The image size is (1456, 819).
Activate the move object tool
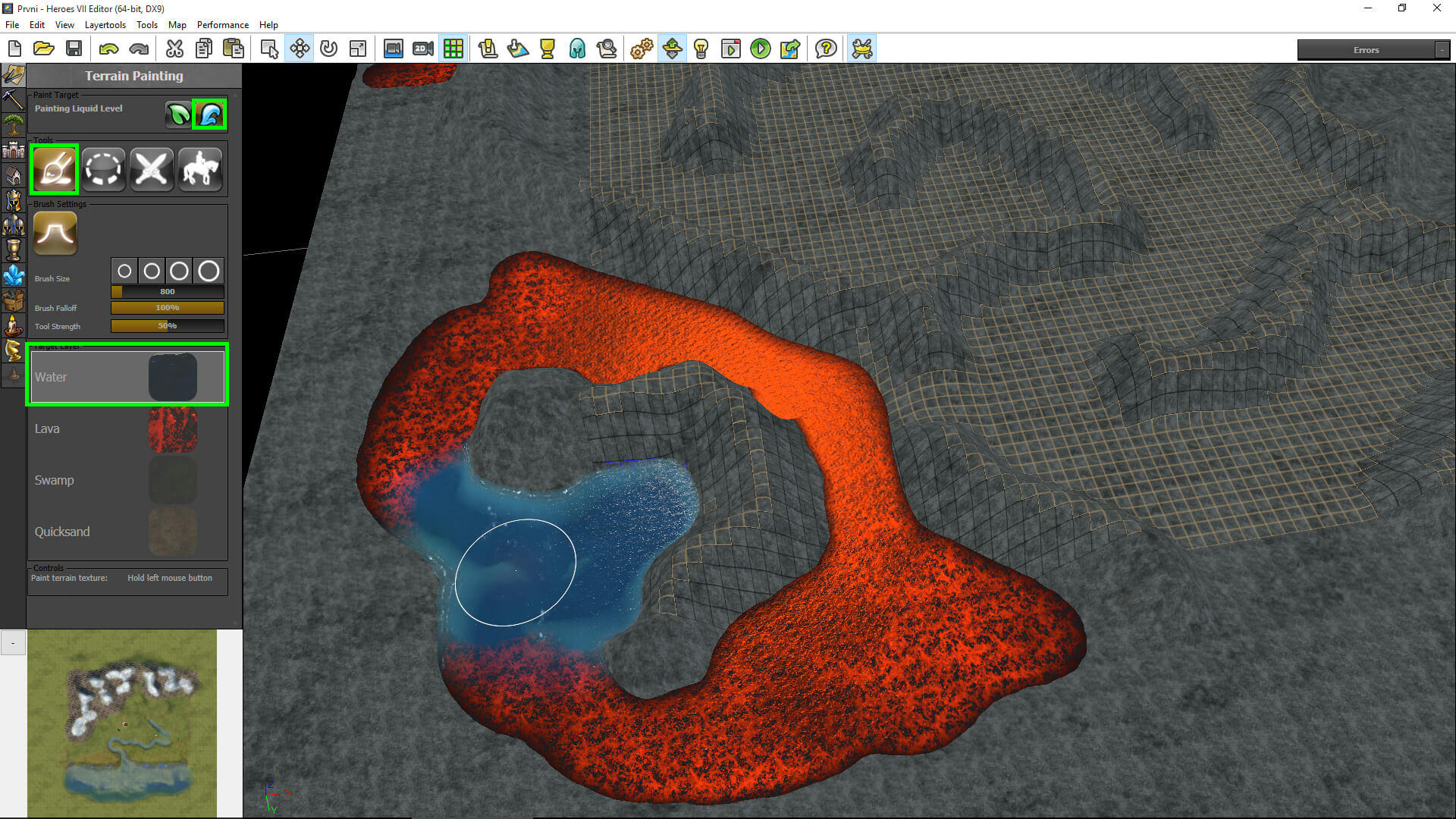pyautogui.click(x=300, y=49)
